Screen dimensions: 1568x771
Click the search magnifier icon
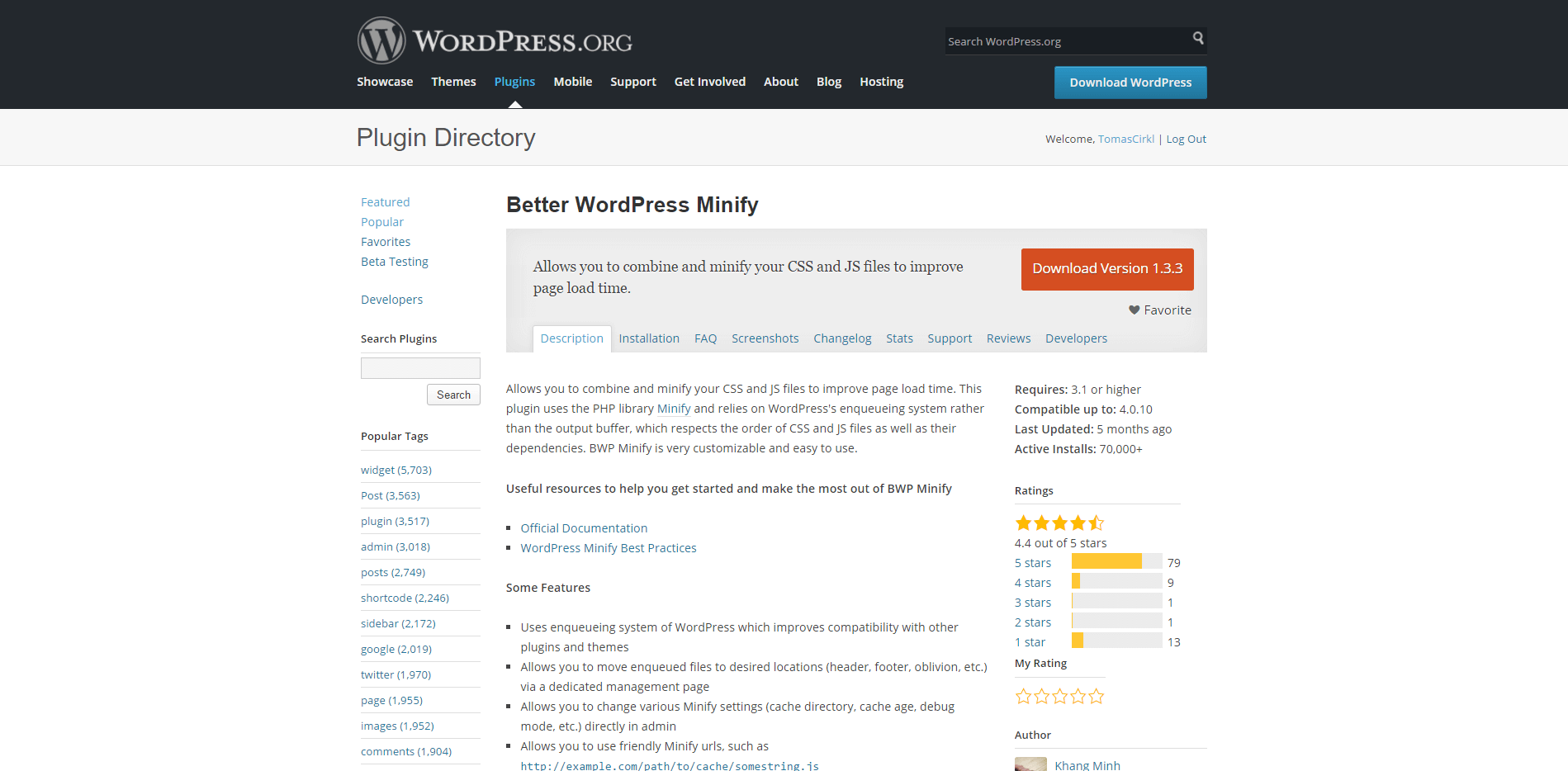click(1198, 38)
